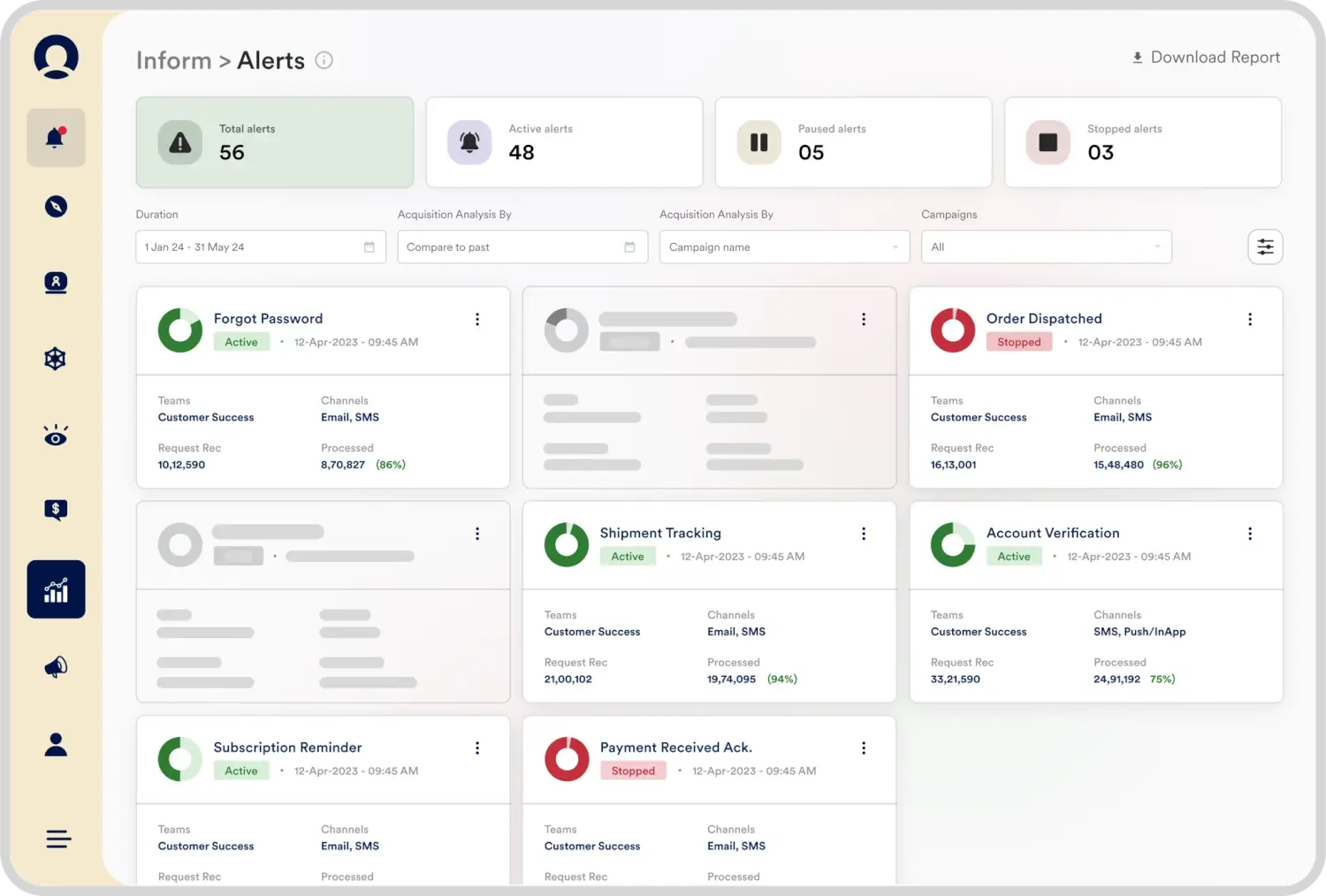Screen dimensions: 1326x896
Task: Expand the hamburger menu in sidebar
Action: [58, 839]
